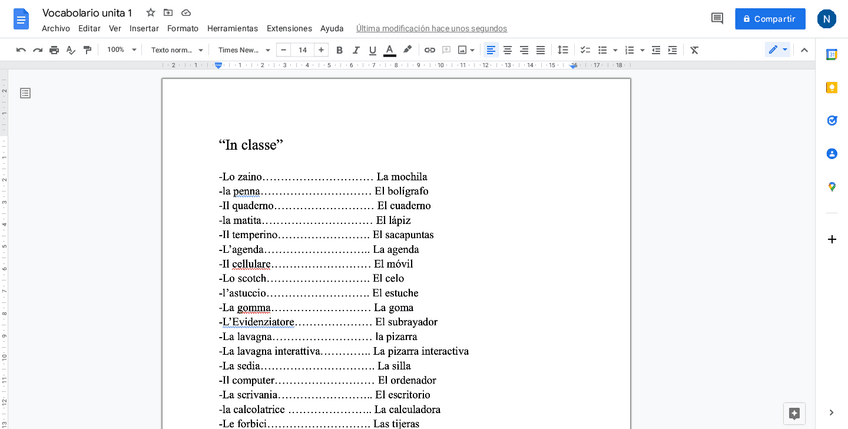Expand the Times New Roman font dropdown
Screen dimensions: 848x429
tap(243, 50)
